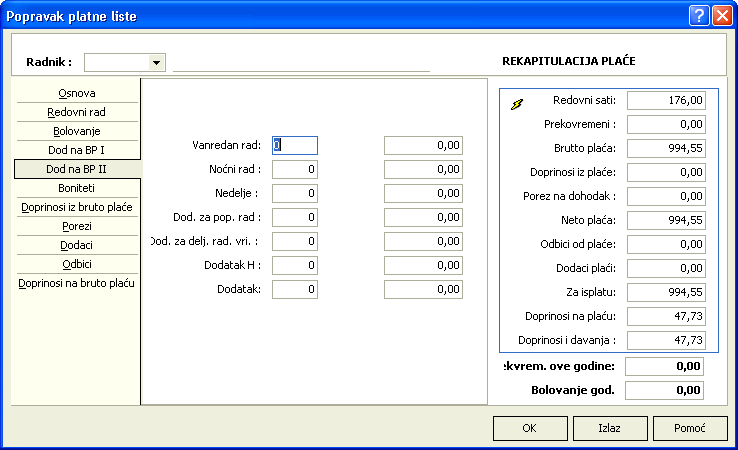
Task: Switch to the Porezi tab
Action: tap(77, 226)
